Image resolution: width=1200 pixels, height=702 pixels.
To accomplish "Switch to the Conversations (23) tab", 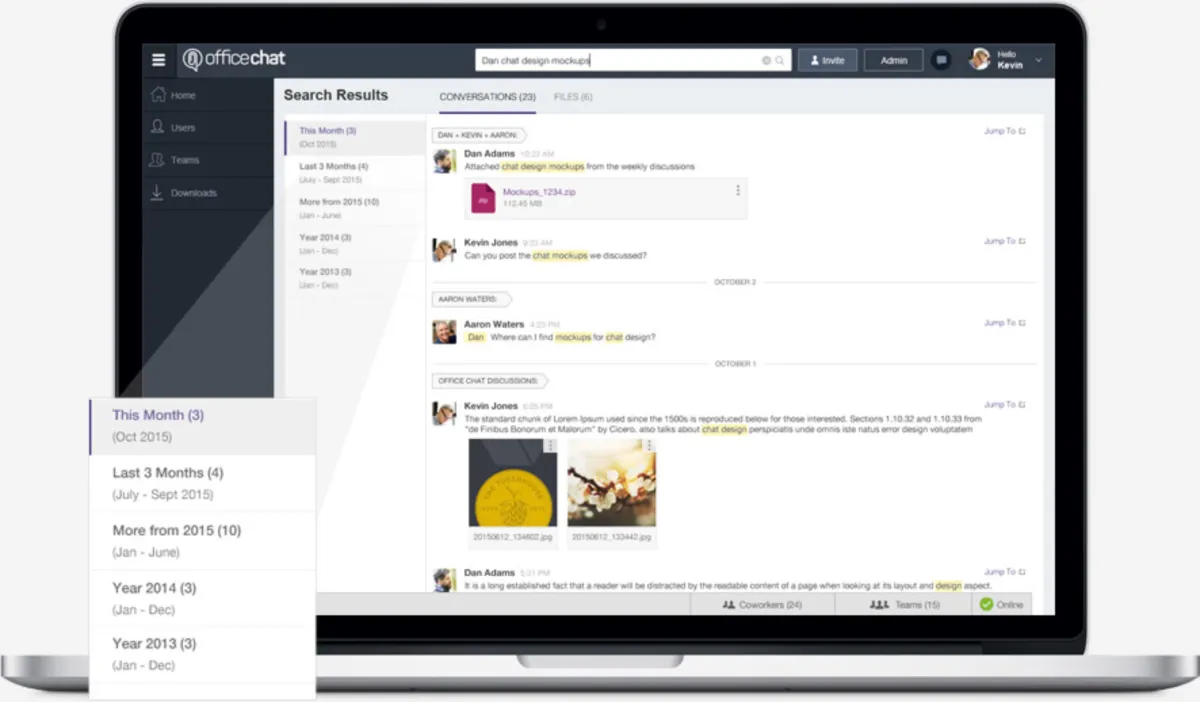I will pyautogui.click(x=487, y=97).
